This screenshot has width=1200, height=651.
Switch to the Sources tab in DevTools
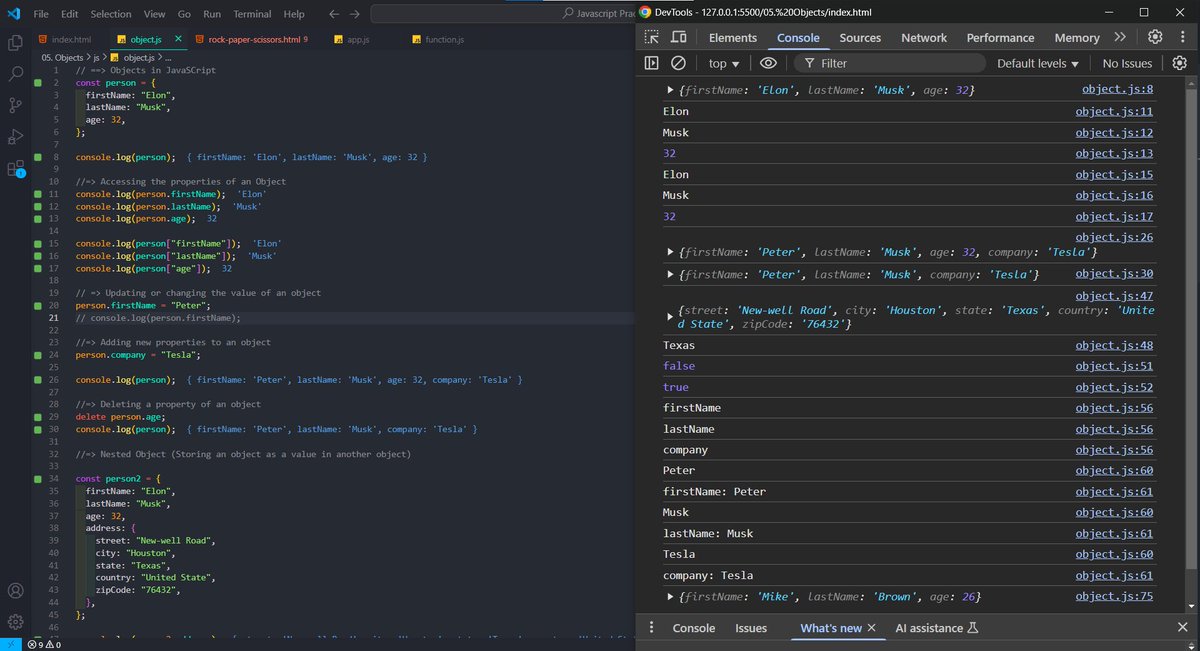coord(860,37)
